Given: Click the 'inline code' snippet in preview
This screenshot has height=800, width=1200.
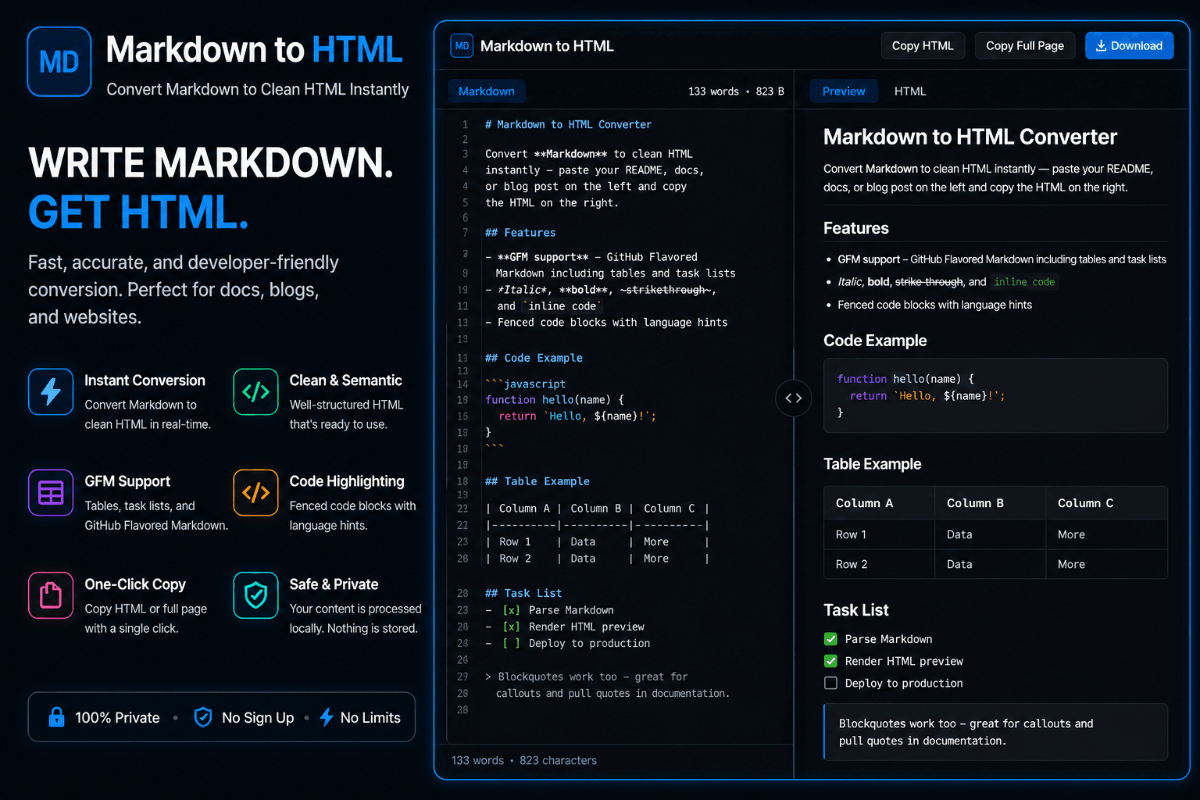Looking at the screenshot, I should tap(1025, 282).
